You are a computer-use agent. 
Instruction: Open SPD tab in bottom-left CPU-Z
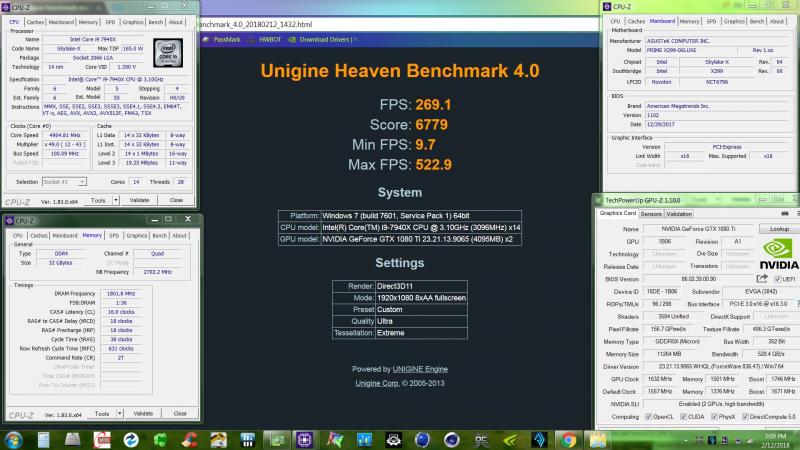(114, 236)
